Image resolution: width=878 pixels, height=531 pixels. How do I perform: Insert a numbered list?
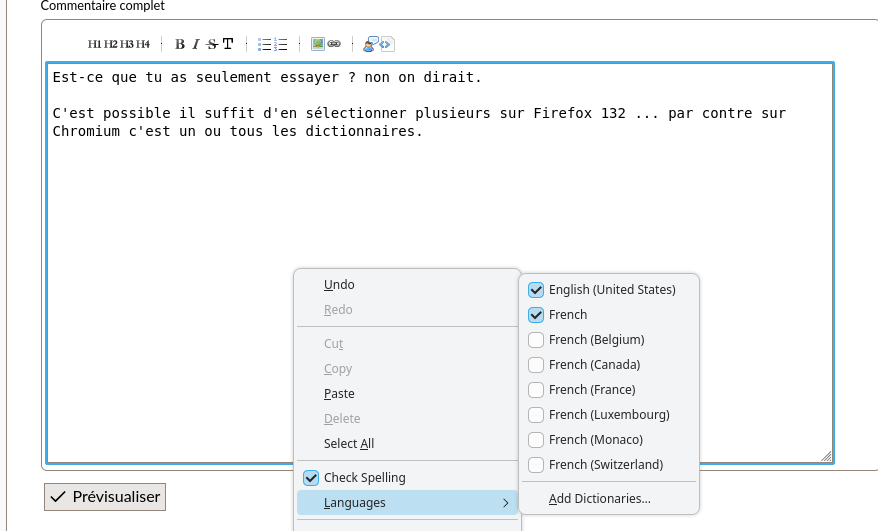pos(281,44)
